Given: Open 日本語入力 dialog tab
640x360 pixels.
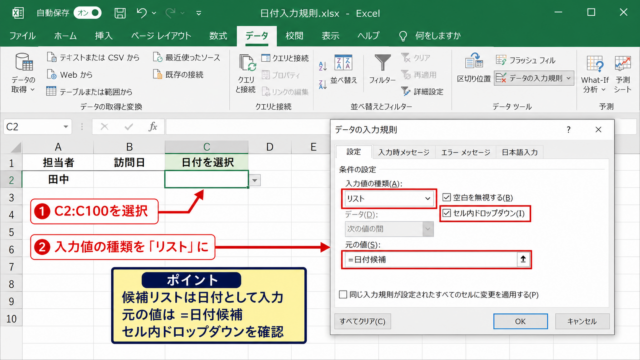Looking at the screenshot, I should (x=520, y=152).
